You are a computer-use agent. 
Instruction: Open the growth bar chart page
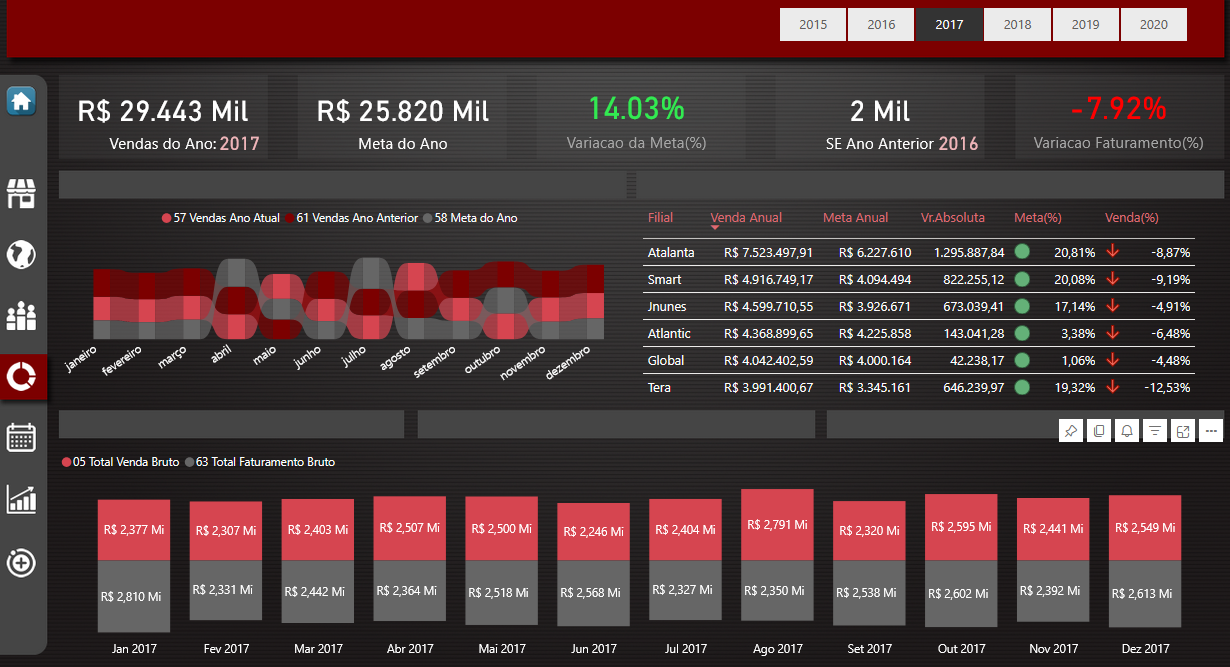pyautogui.click(x=21, y=499)
